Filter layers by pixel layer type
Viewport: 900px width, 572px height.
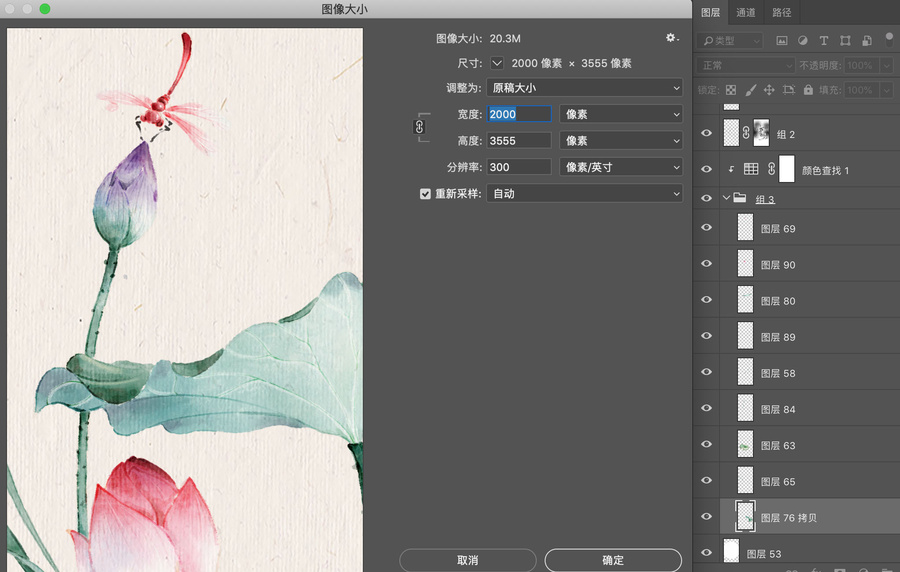(782, 41)
